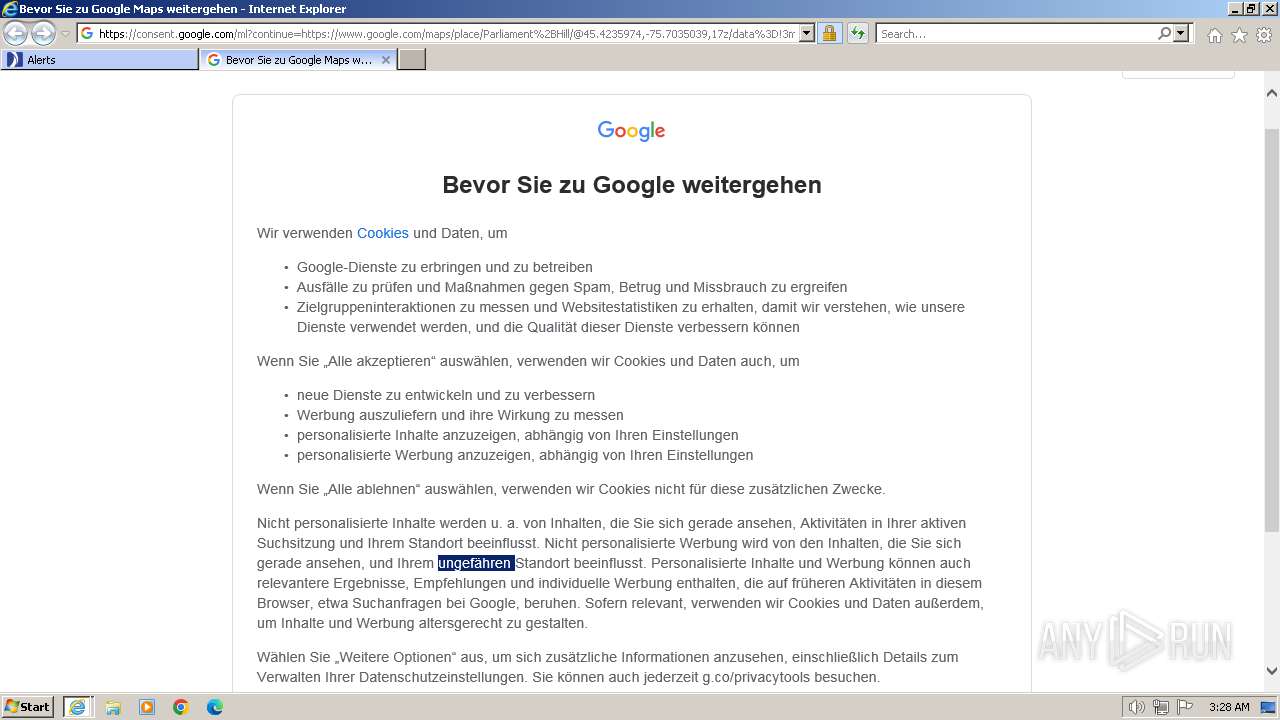
Task: Click the Google logo on the page
Action: 631,131
